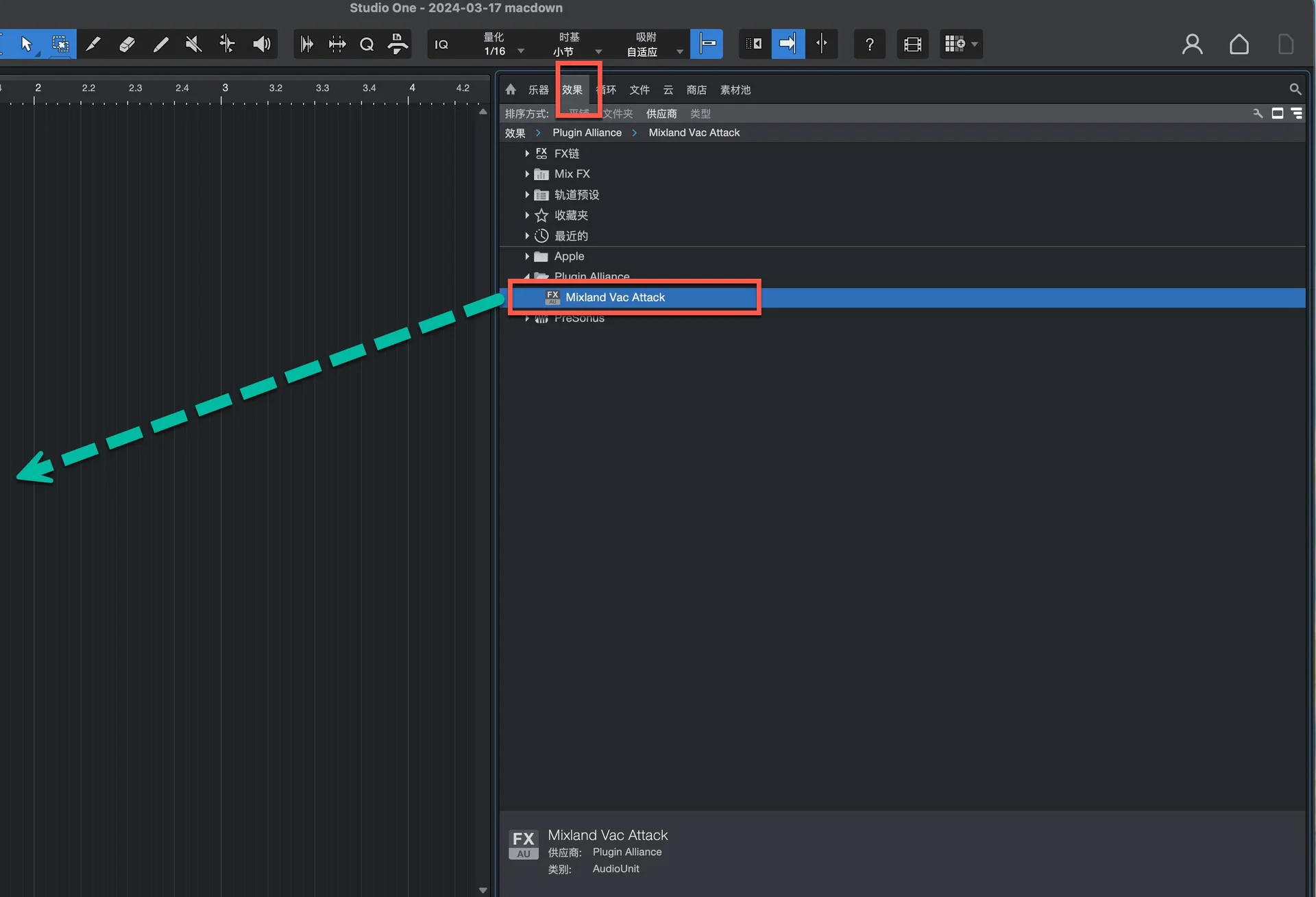Screen dimensions: 1316x897
Task: Expand the Apple vendor folder
Action: point(526,256)
